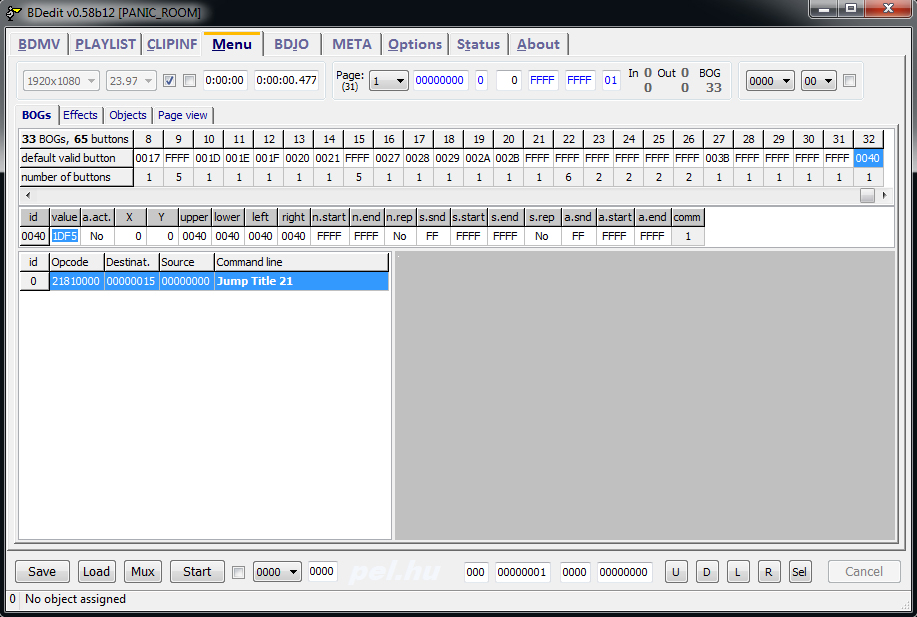
Task: Click the D navigation button
Action: coord(706,572)
